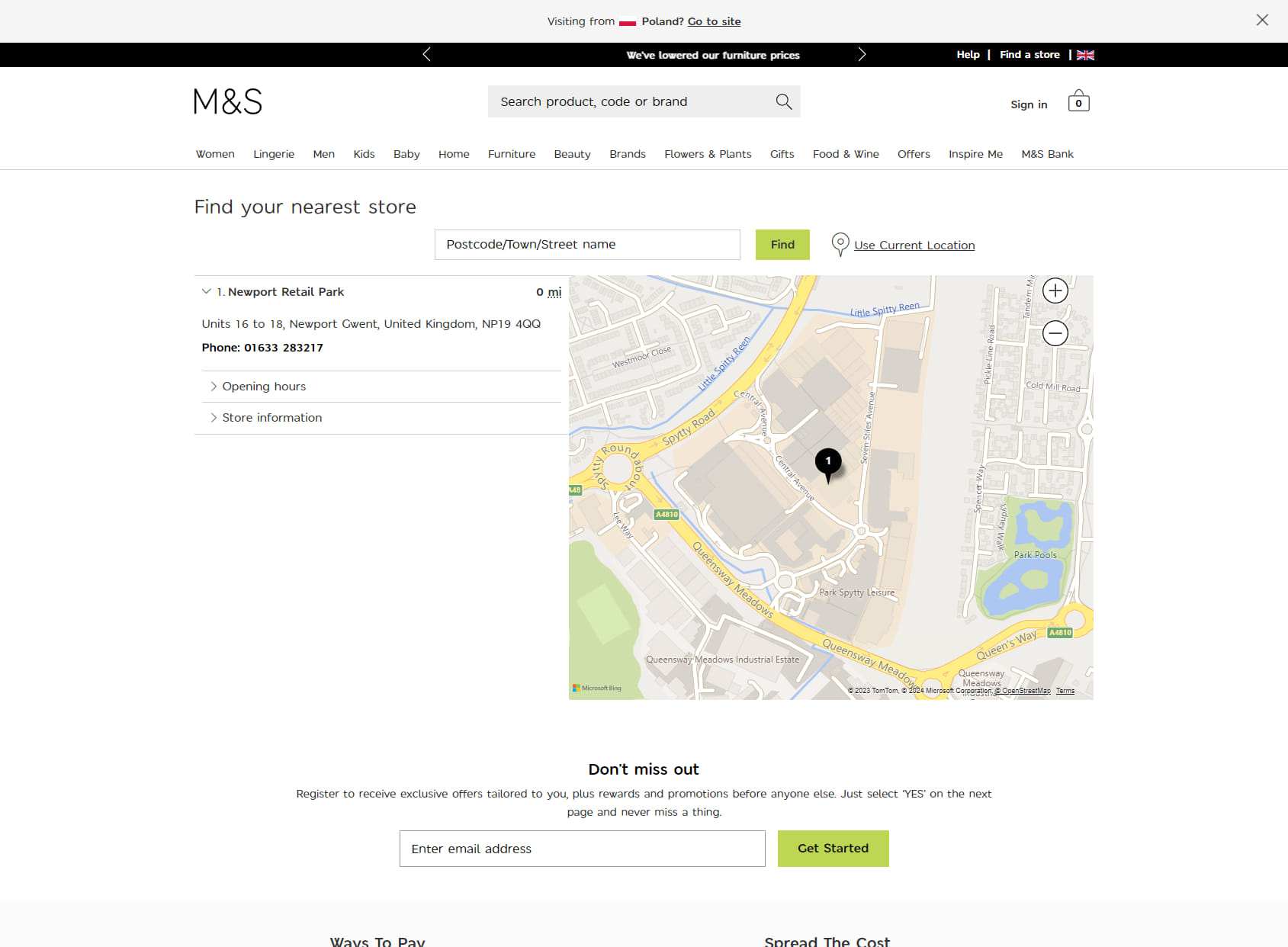Image resolution: width=1288 pixels, height=947 pixels.
Task: Open the Lingerie menu
Action: click(274, 154)
